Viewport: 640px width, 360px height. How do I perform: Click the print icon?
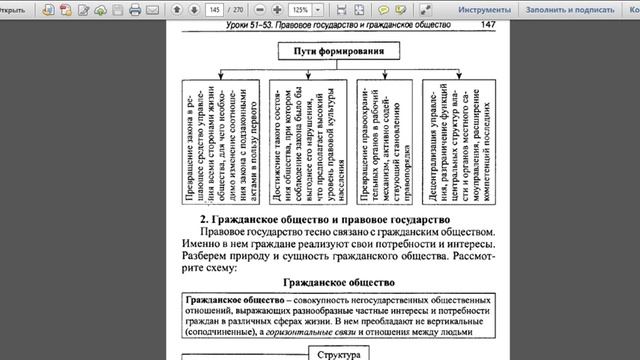pyautogui.click(x=135, y=10)
